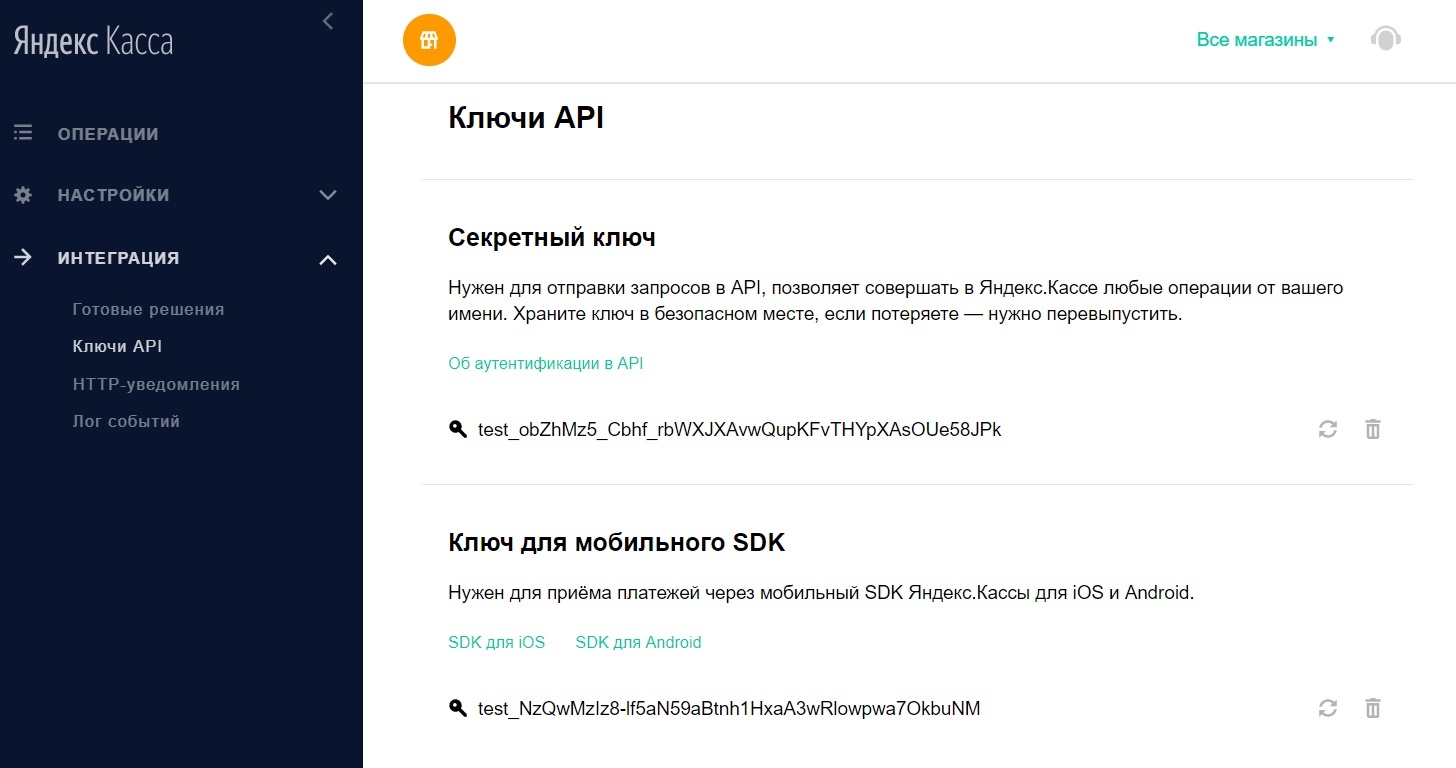Expand the Настройки section chevron
The width and height of the screenshot is (1456, 768).
328,195
